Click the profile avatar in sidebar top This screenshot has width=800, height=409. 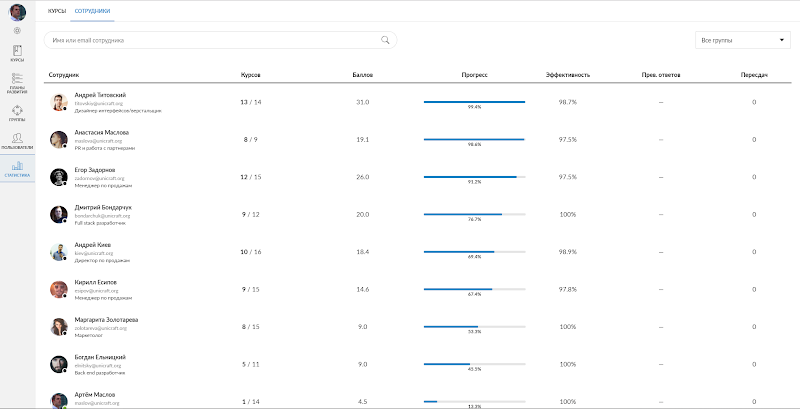[x=17, y=12]
